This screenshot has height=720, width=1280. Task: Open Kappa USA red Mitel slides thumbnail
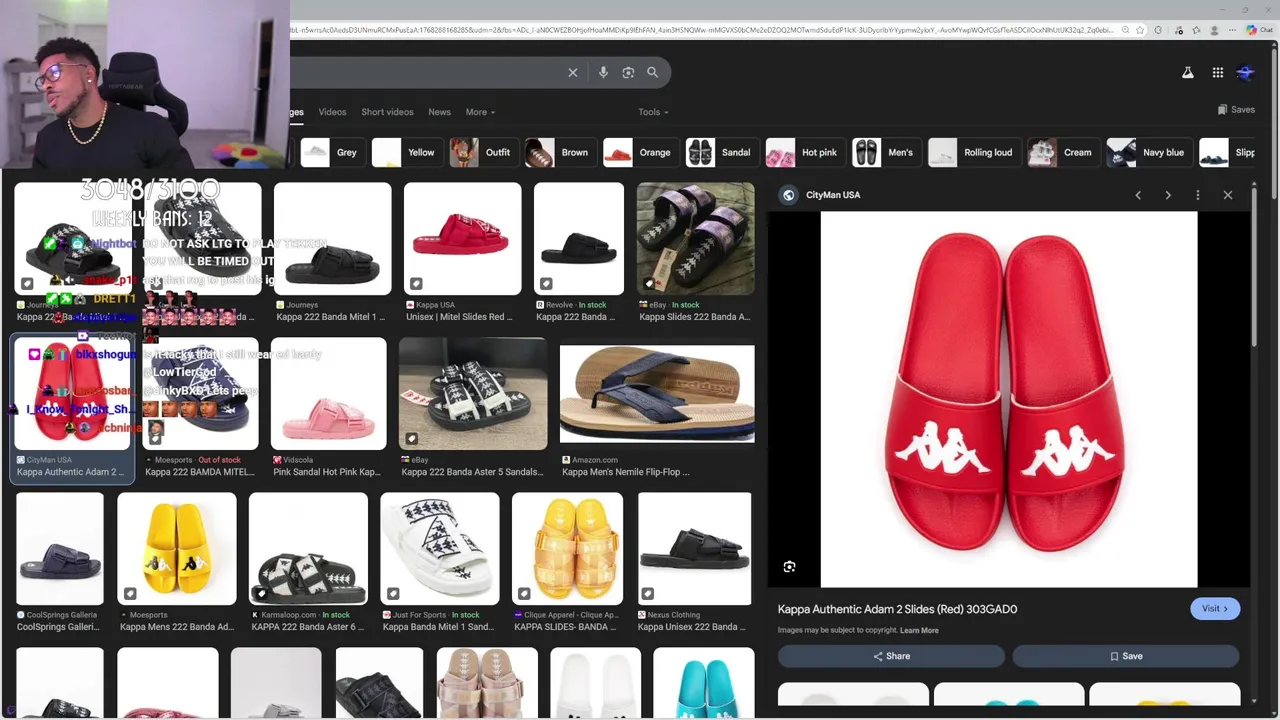click(462, 239)
